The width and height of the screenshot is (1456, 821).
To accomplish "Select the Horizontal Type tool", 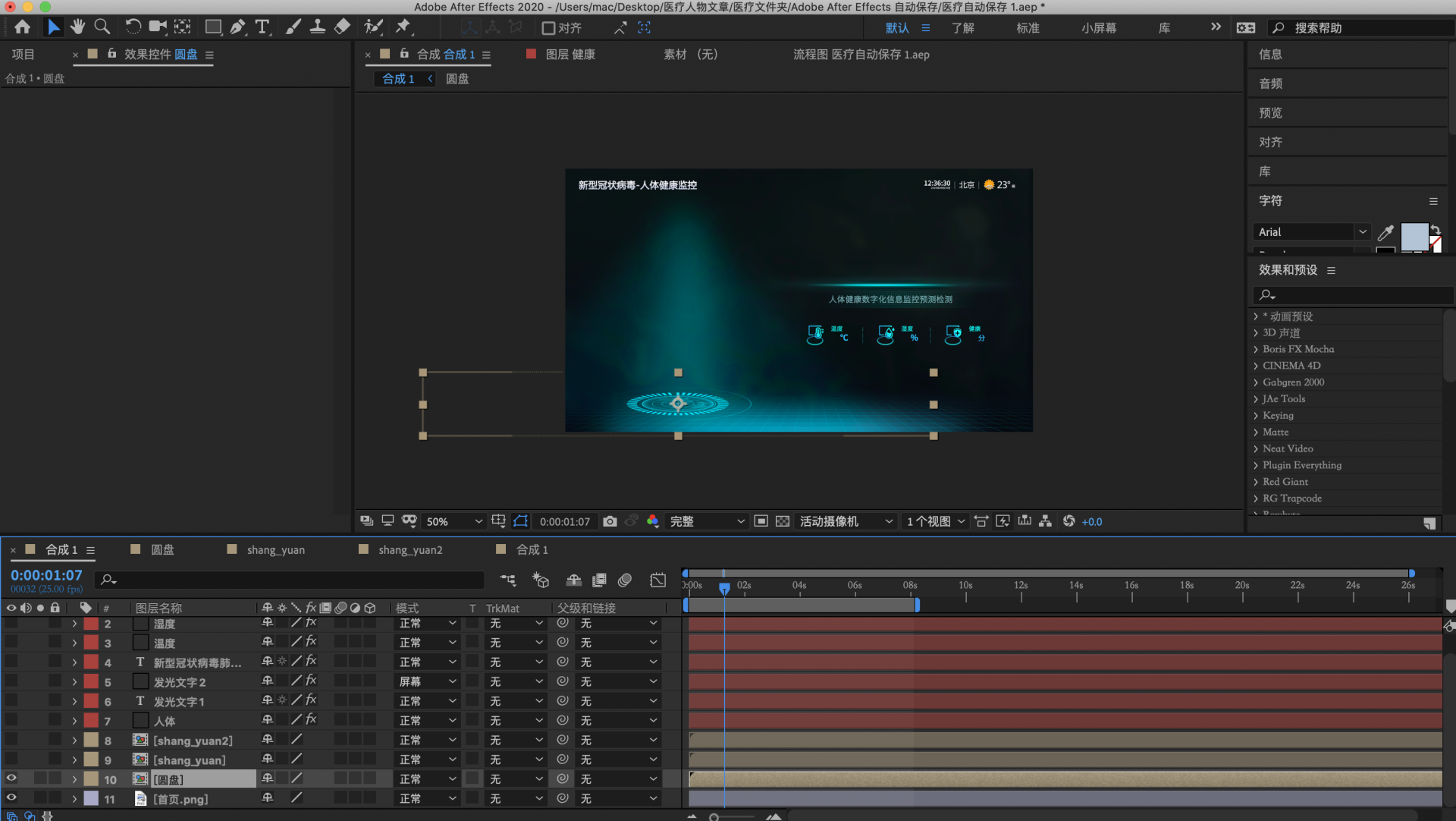I will [262, 27].
